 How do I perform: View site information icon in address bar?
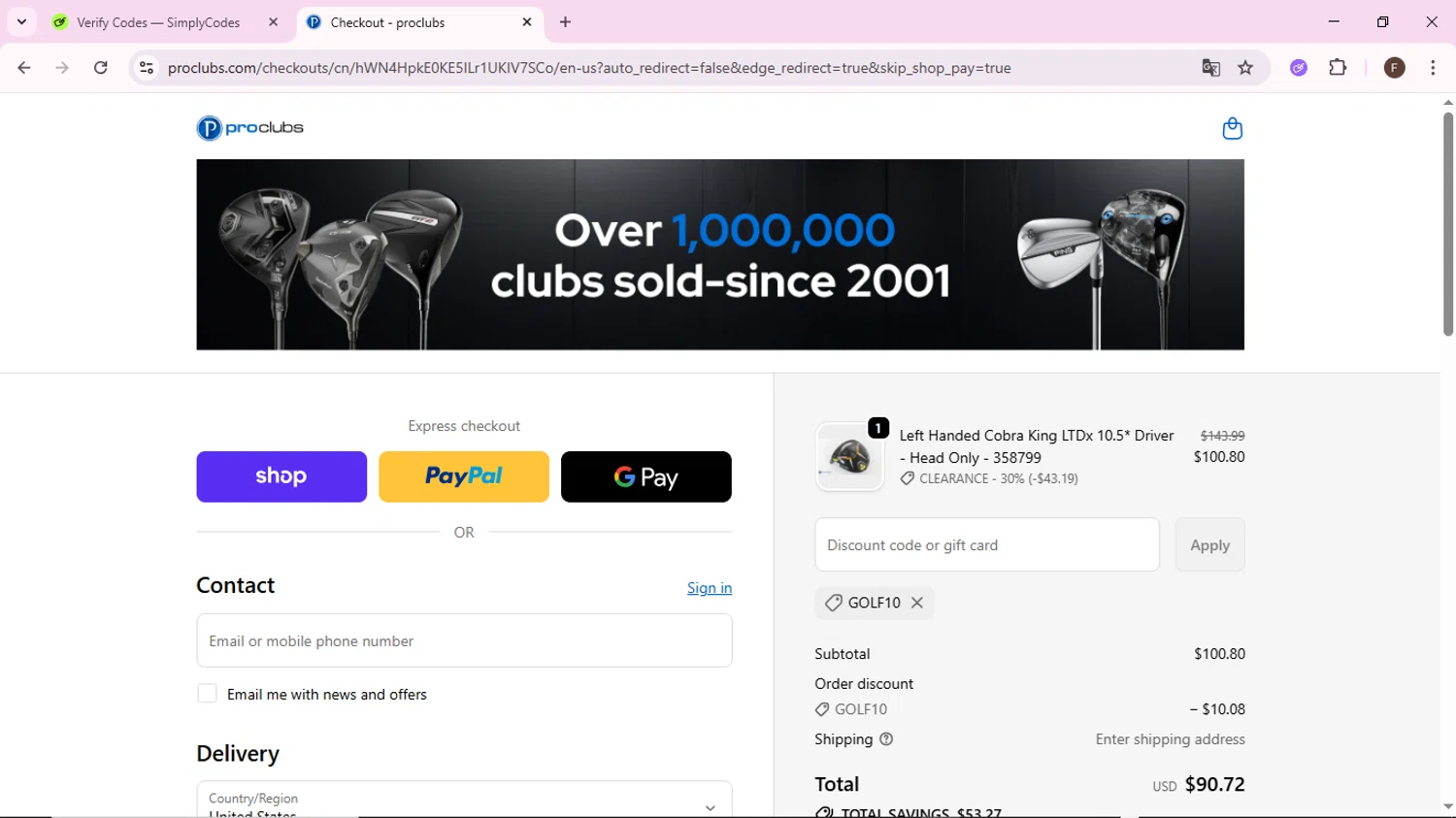147,68
